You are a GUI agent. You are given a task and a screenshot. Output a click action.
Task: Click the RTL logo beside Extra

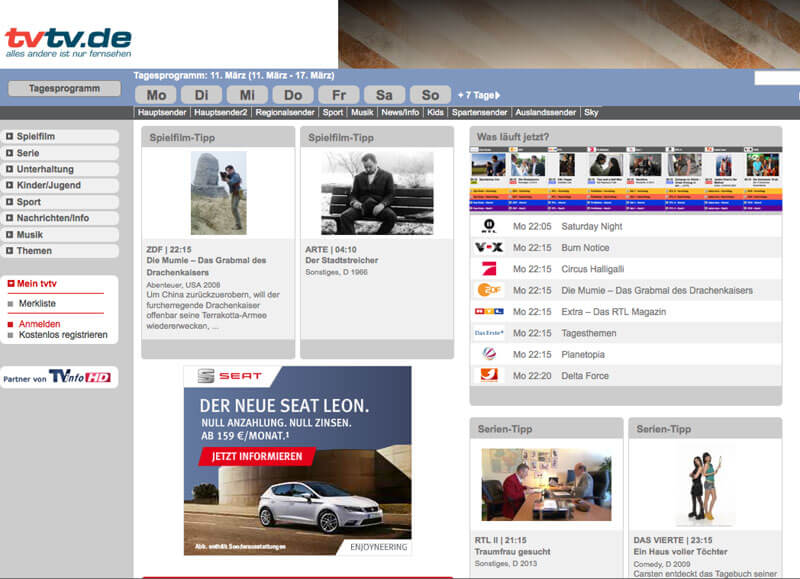pos(489,311)
